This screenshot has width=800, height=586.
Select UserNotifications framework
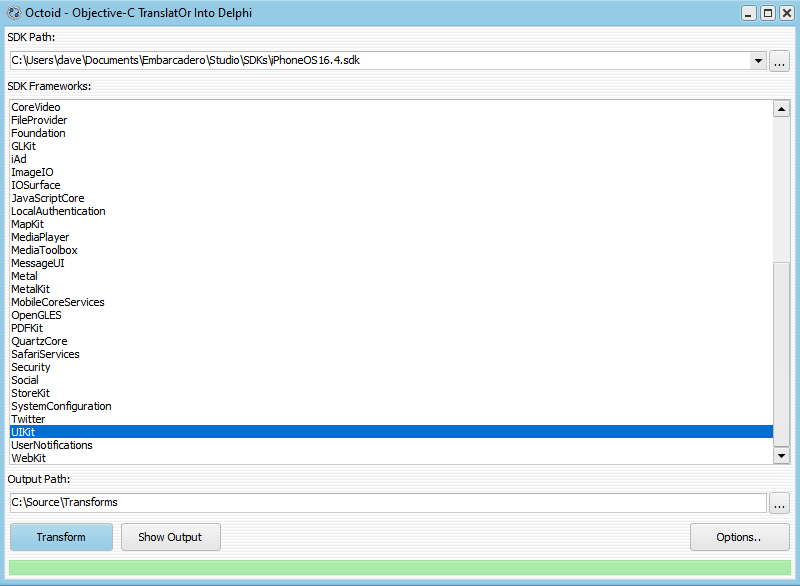coord(391,445)
